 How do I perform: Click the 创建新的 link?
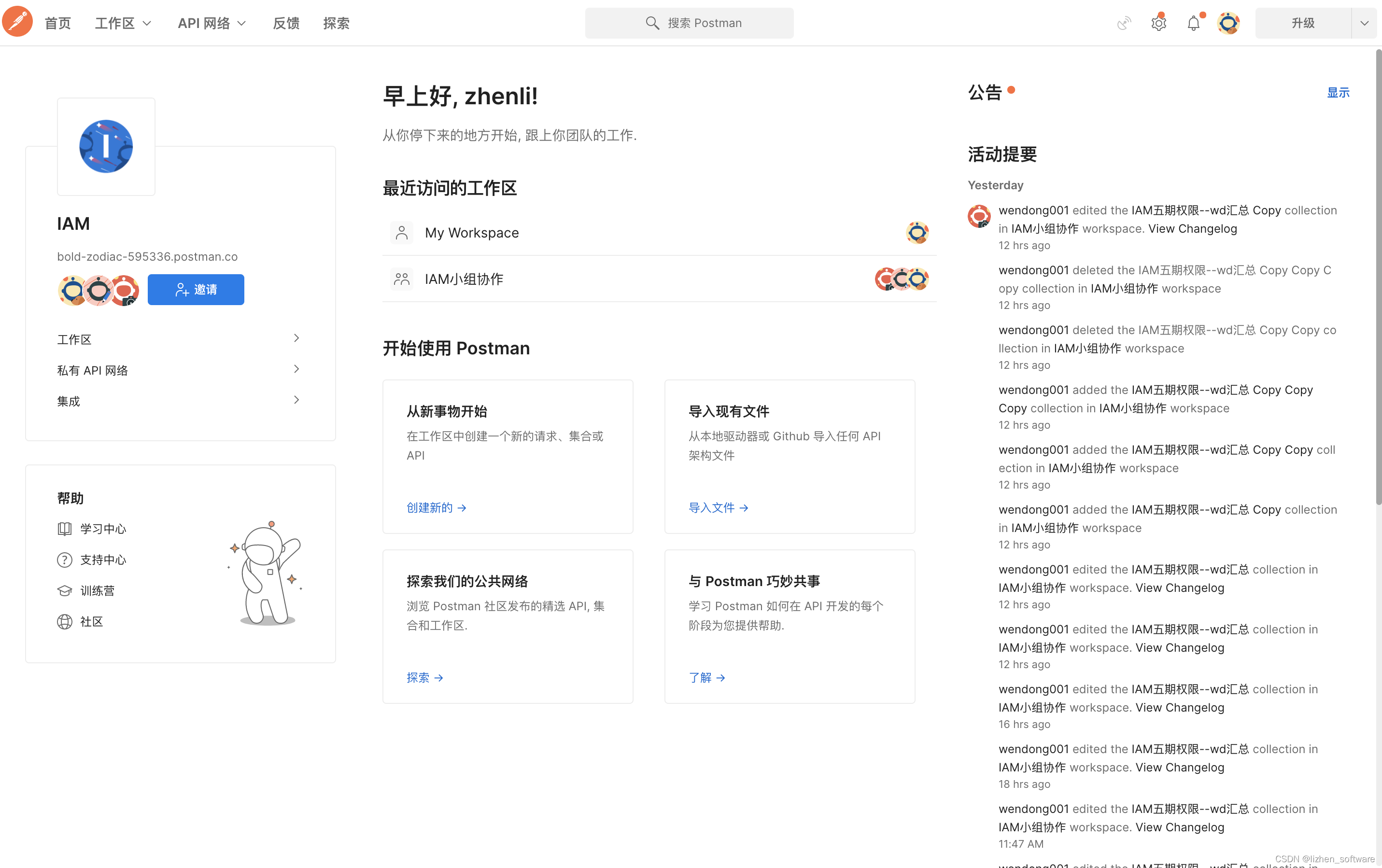[436, 508]
